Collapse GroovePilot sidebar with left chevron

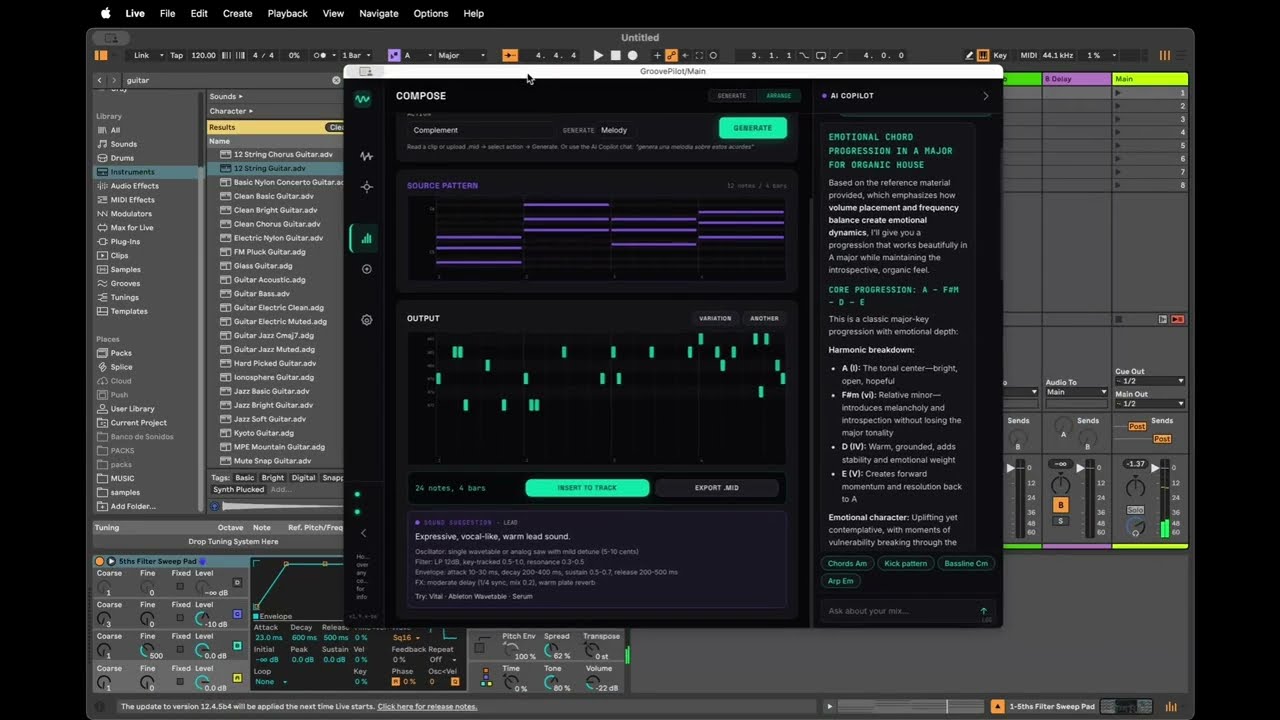coord(363,533)
